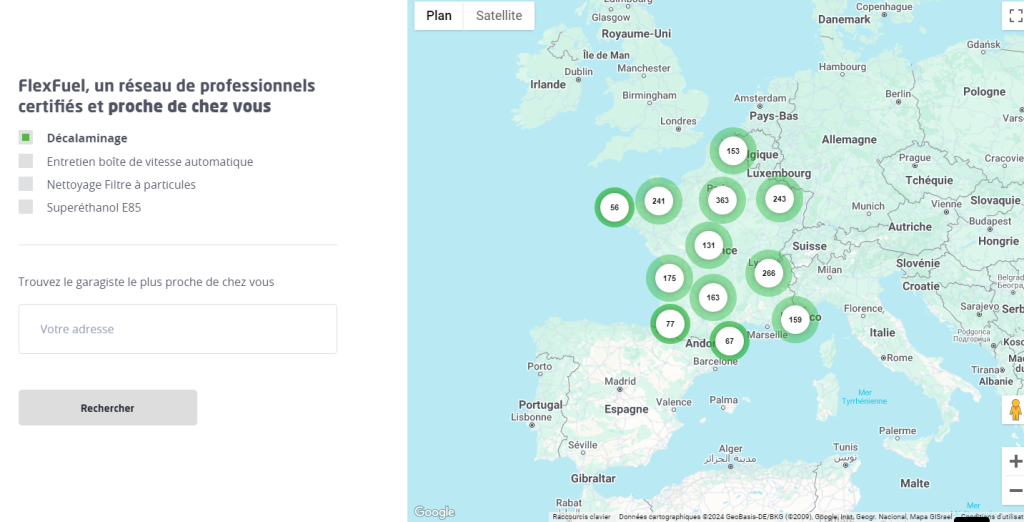Open the cluster marker labeled 56
Viewport: 1024px width, 522px height.
pyautogui.click(x=614, y=208)
